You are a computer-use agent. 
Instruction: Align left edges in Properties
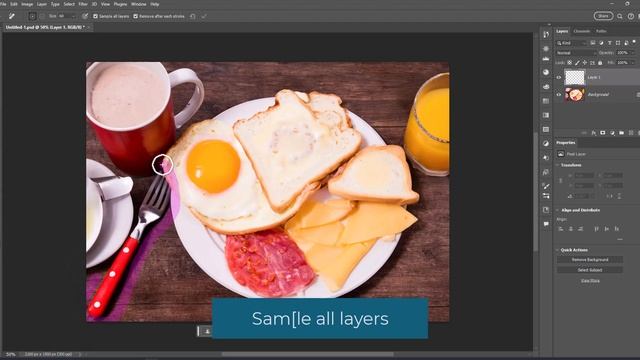(561, 229)
